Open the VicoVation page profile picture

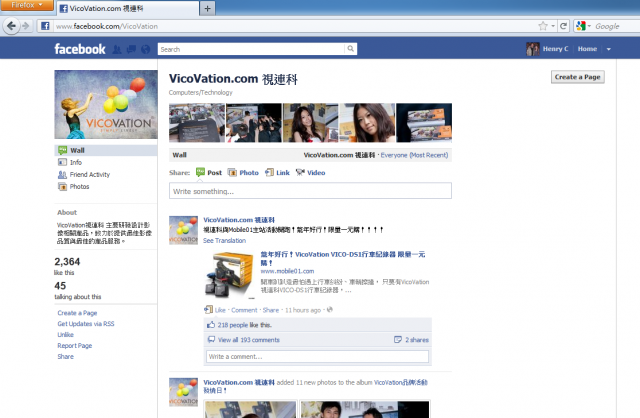(x=106, y=104)
